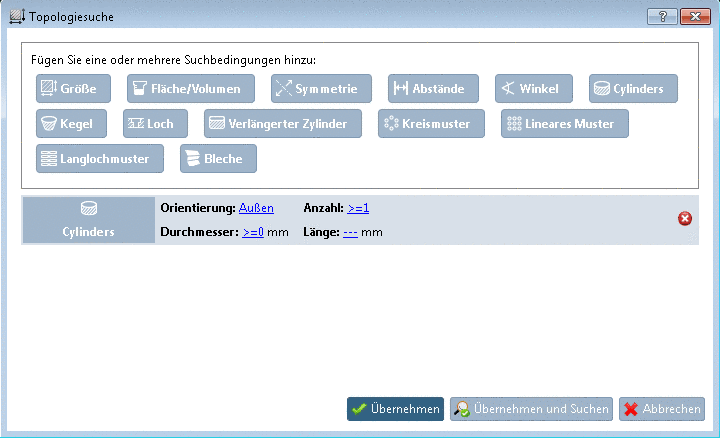Change Orientierung value Außen
This screenshot has height=438, width=720.
(x=256, y=208)
